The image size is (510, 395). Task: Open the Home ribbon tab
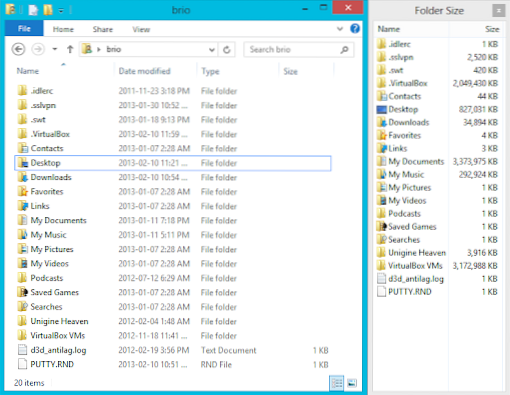pyautogui.click(x=63, y=29)
